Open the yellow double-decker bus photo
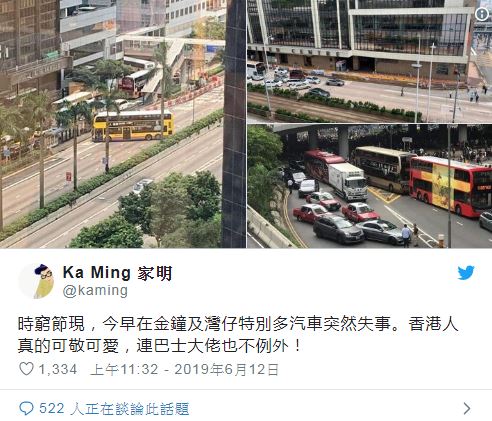 123,124
